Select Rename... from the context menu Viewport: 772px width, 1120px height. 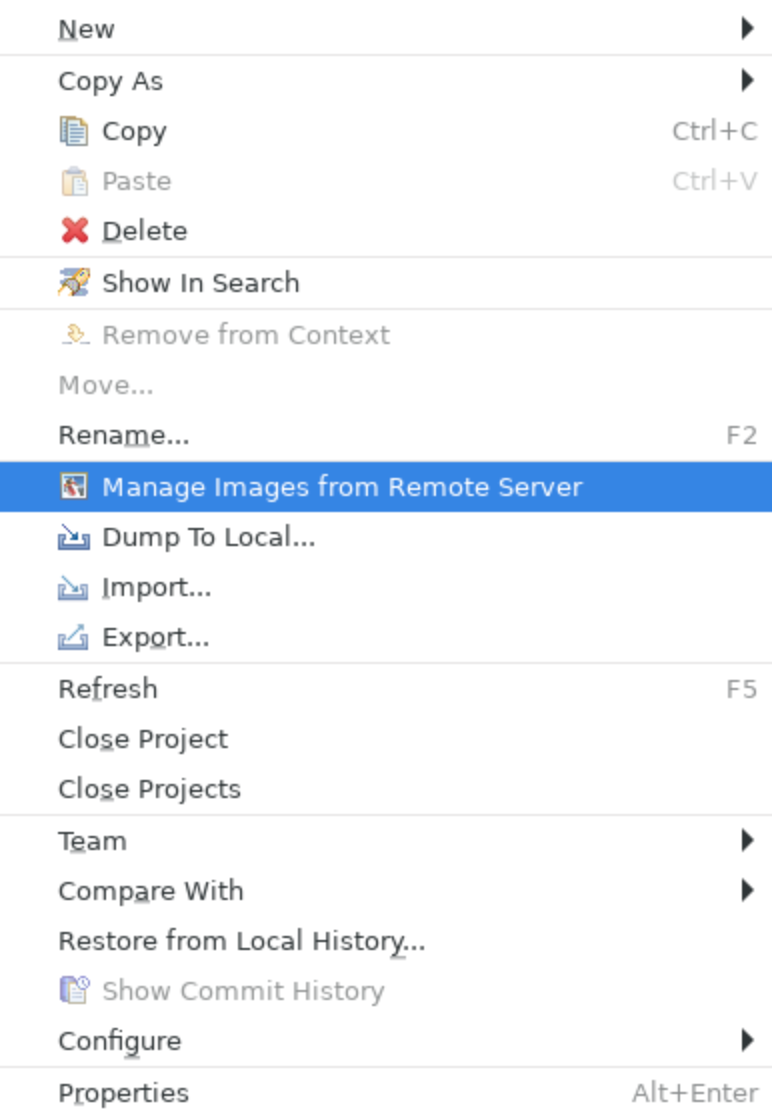click(386, 436)
